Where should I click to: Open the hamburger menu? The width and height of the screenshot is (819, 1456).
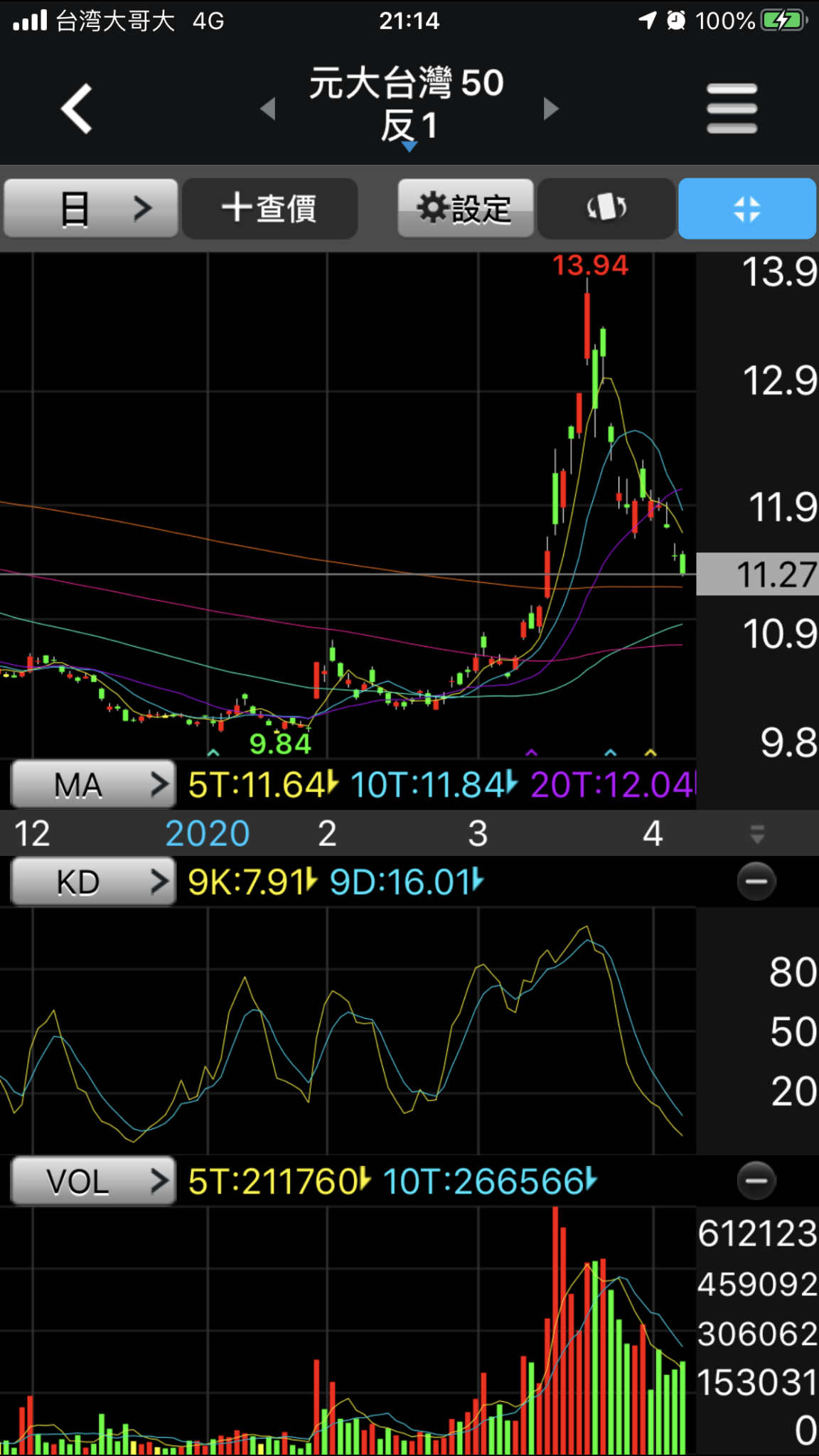click(732, 109)
